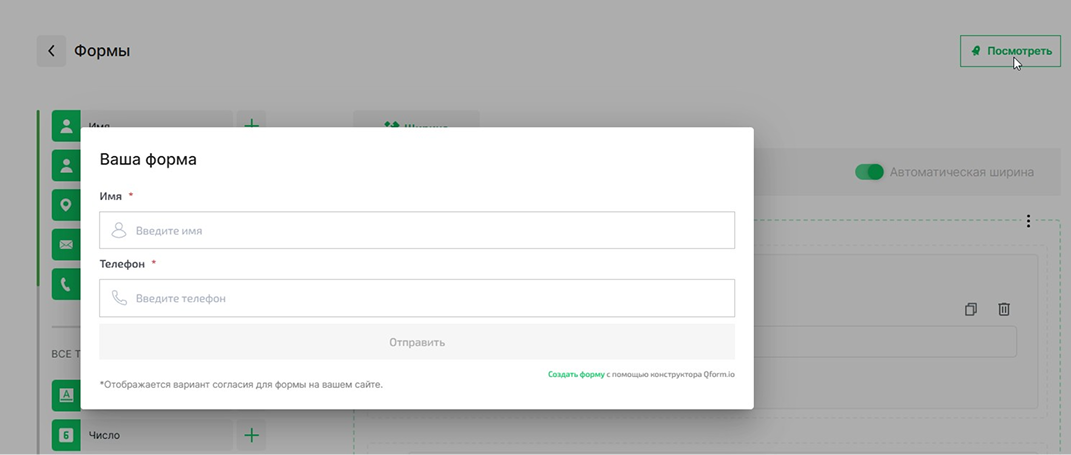The image size is (1071, 455).
Task: Click the trash delete icon
Action: pos(1004,310)
